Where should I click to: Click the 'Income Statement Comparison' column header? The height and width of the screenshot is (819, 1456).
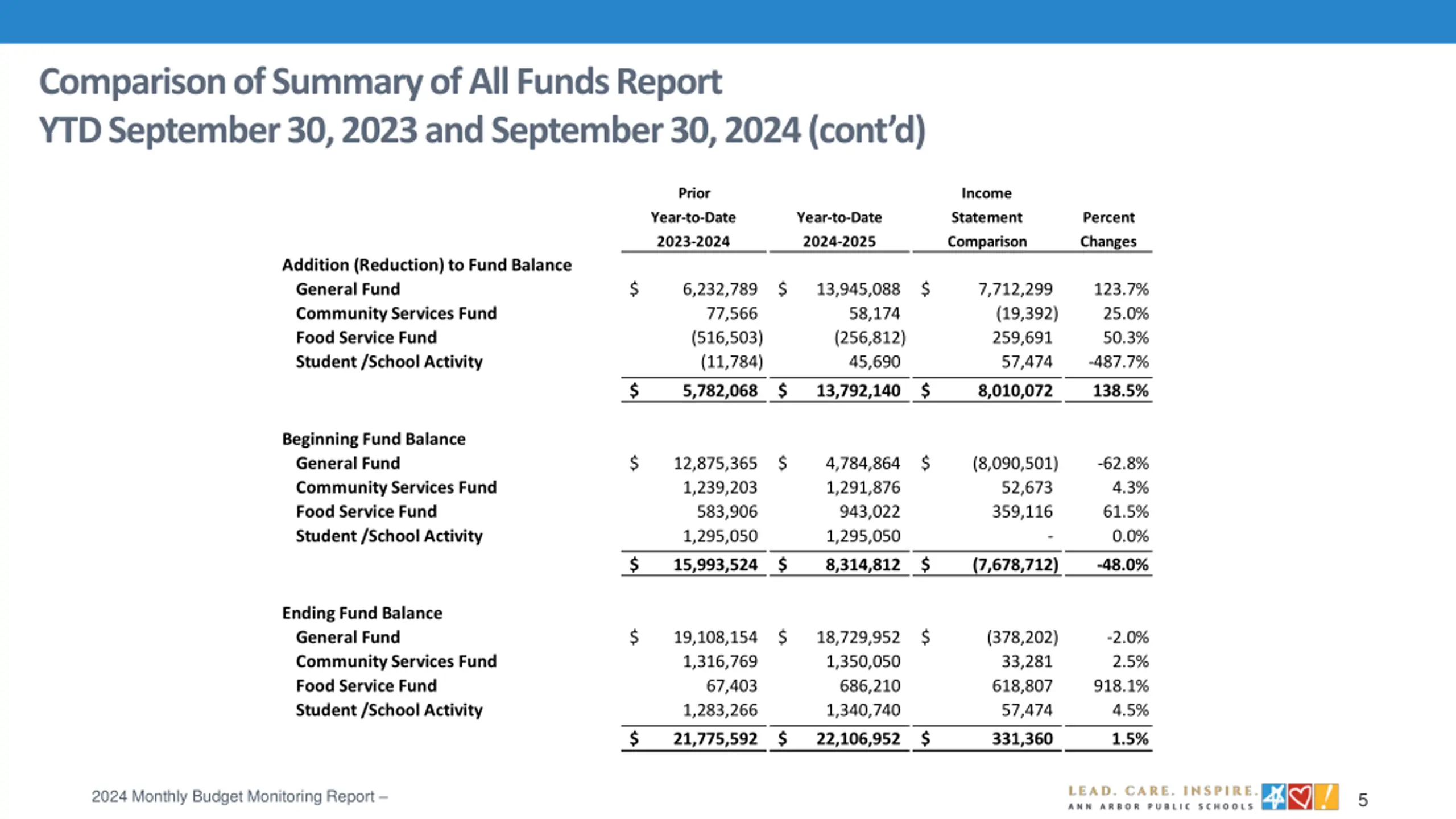click(x=987, y=217)
